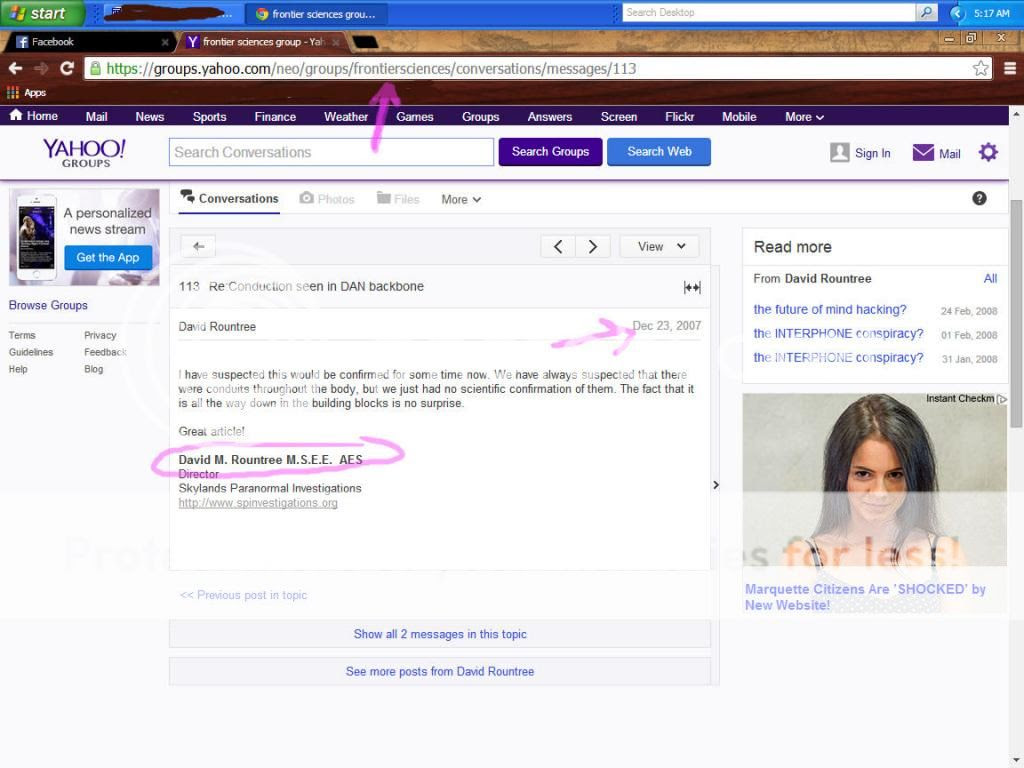Open Games in Yahoo navigation bar
The width and height of the screenshot is (1024, 768).
pos(415,117)
